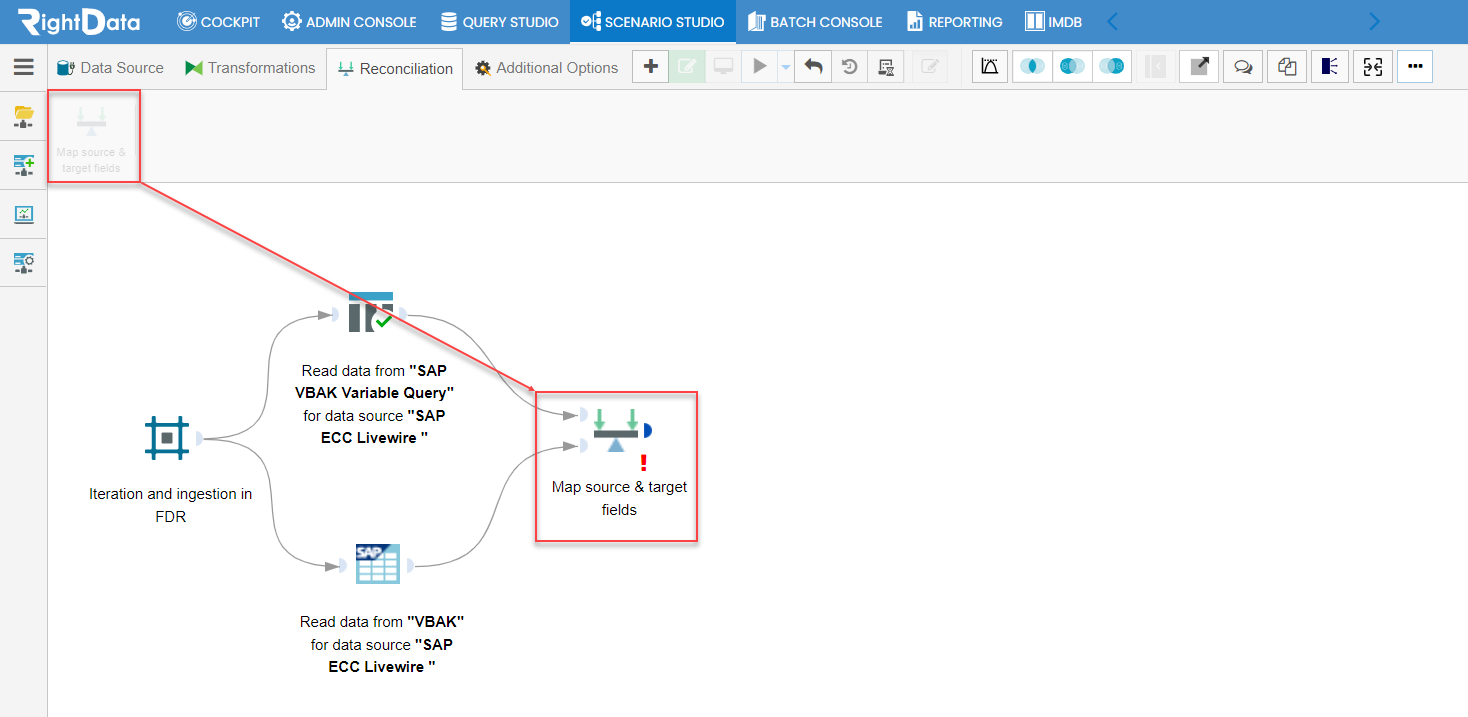Open IMDB in the top navigation
This screenshot has height=717, width=1468.
tap(1054, 22)
